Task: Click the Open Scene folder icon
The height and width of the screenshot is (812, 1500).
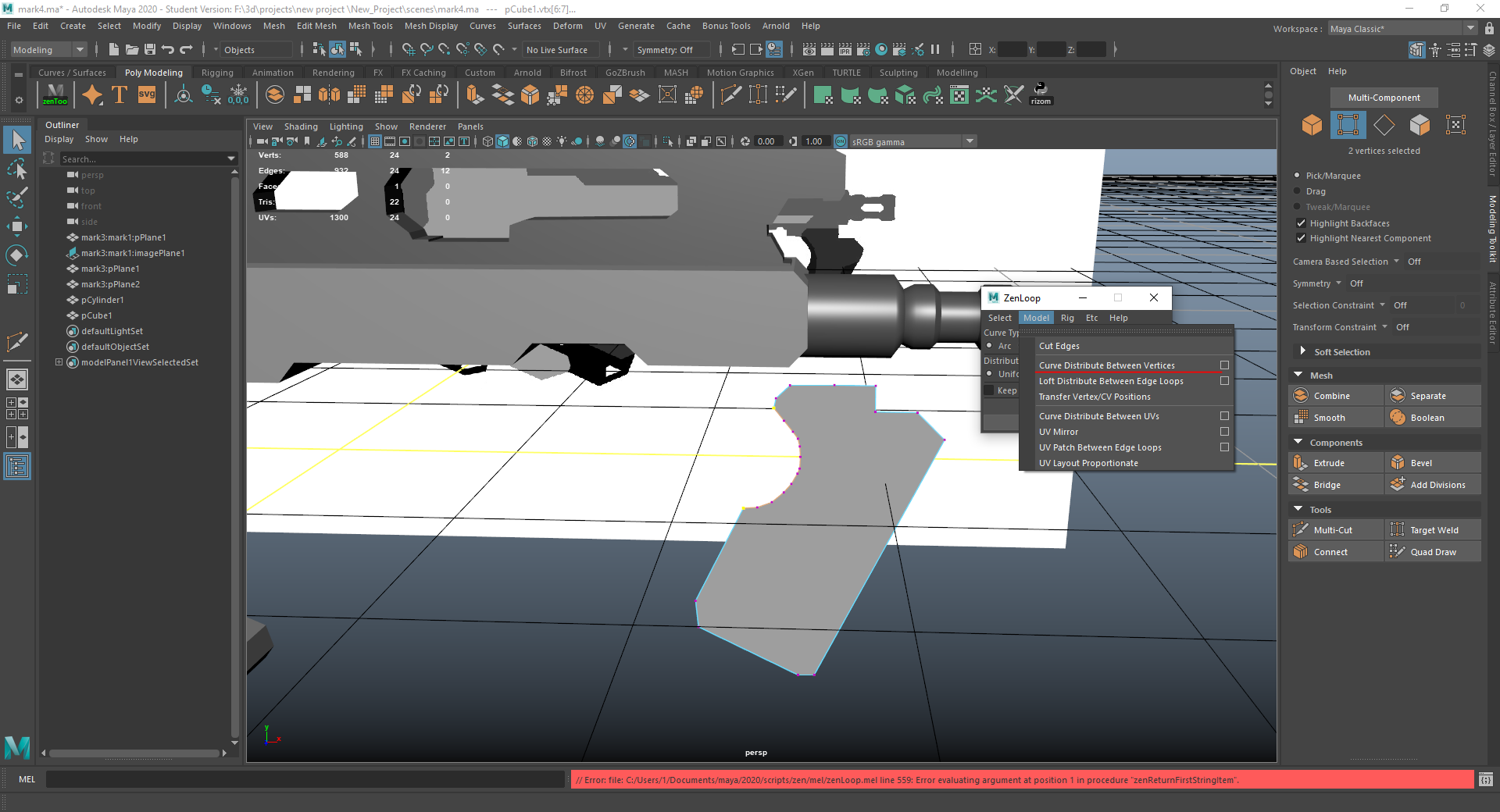Action: tap(131, 49)
